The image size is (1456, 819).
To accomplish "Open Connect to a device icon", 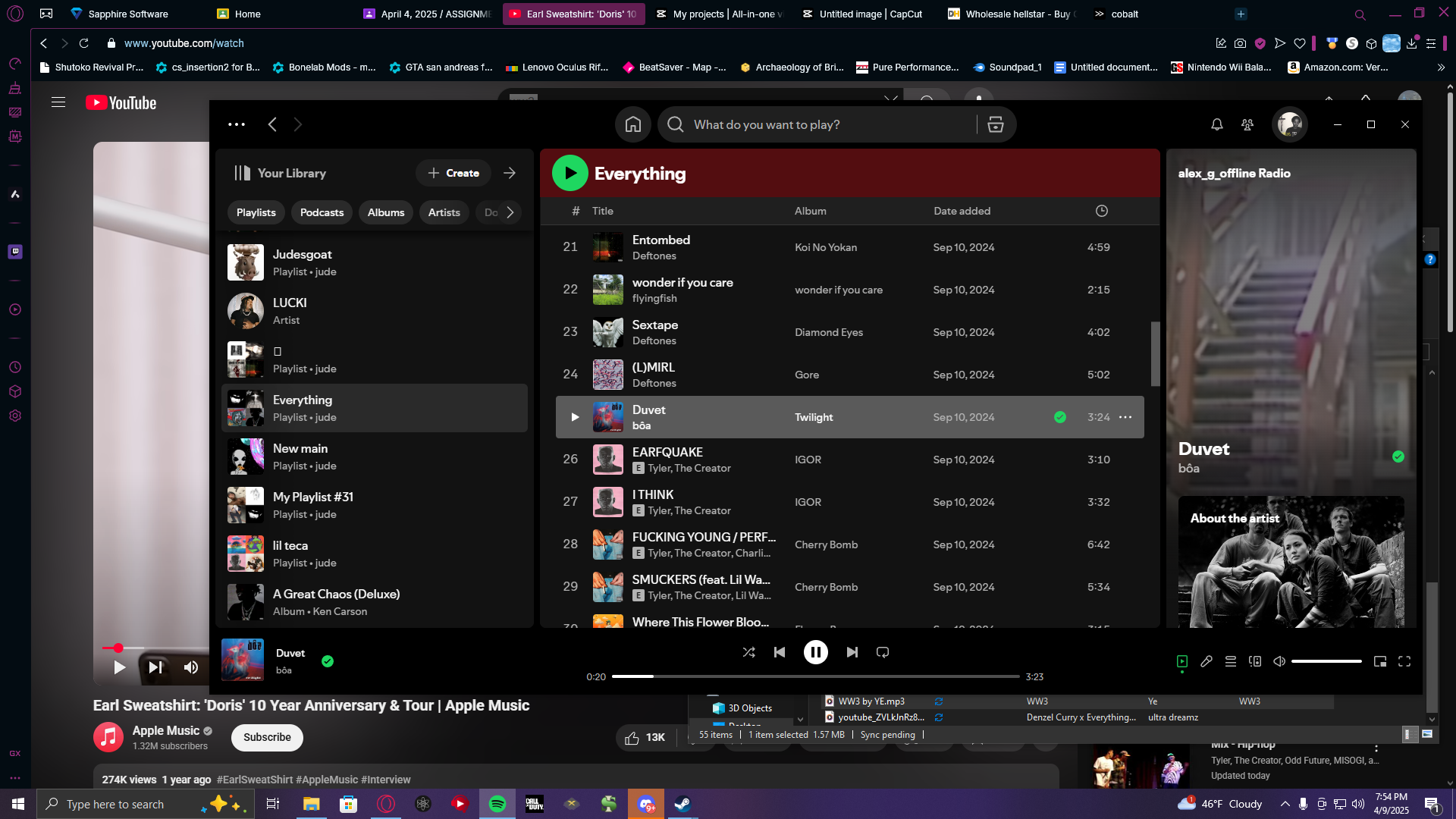I will click(x=1255, y=661).
